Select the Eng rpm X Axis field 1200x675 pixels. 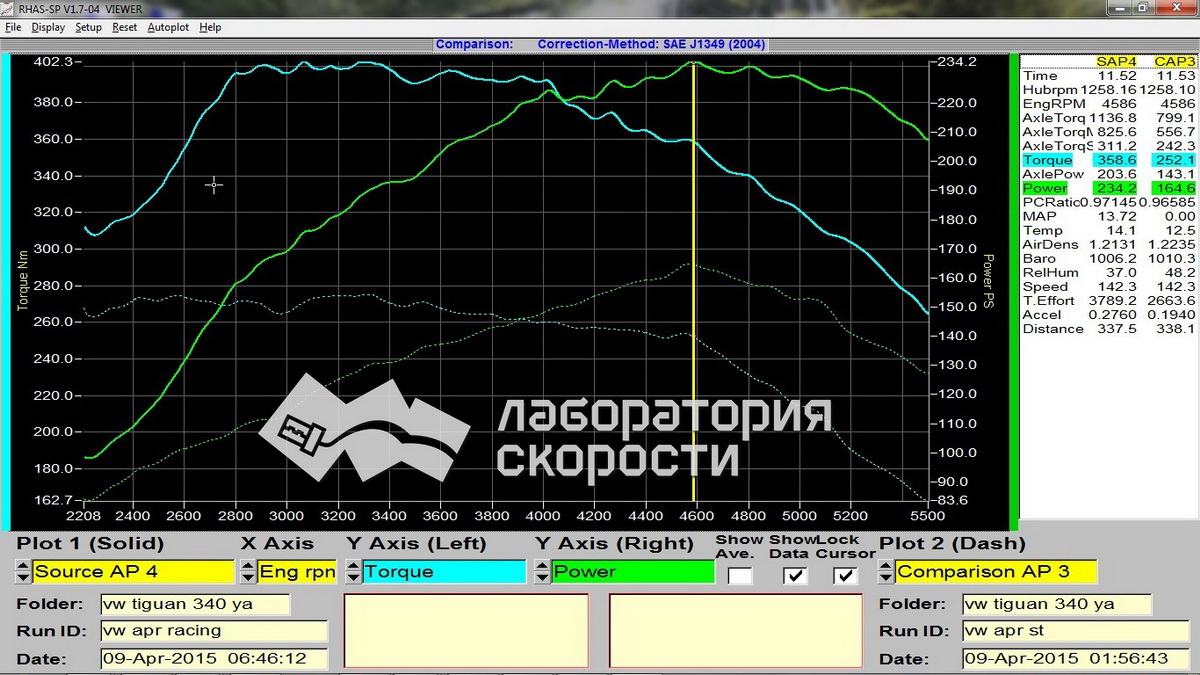pos(298,572)
